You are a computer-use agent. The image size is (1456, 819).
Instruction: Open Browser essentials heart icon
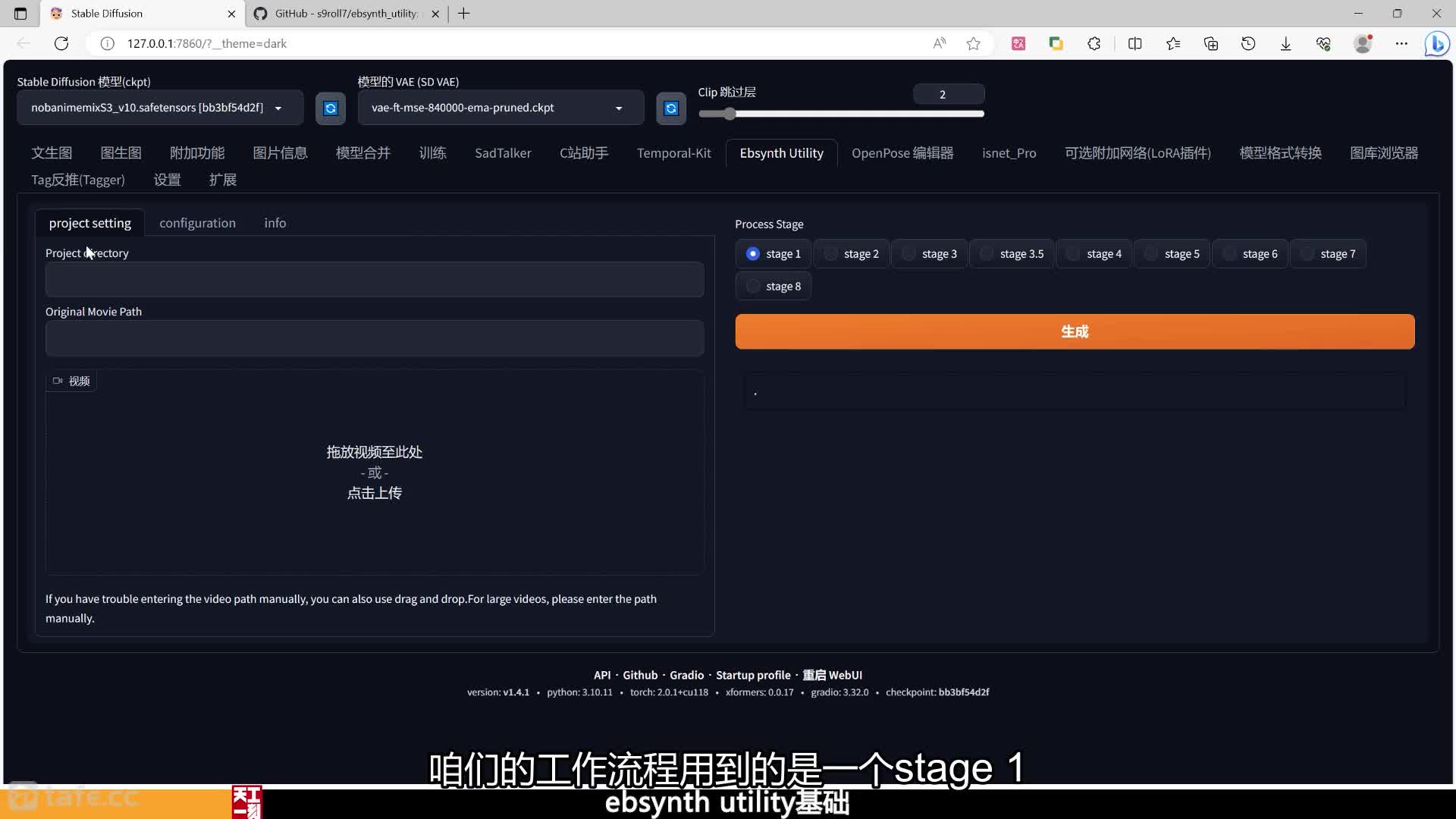pos(1324,43)
